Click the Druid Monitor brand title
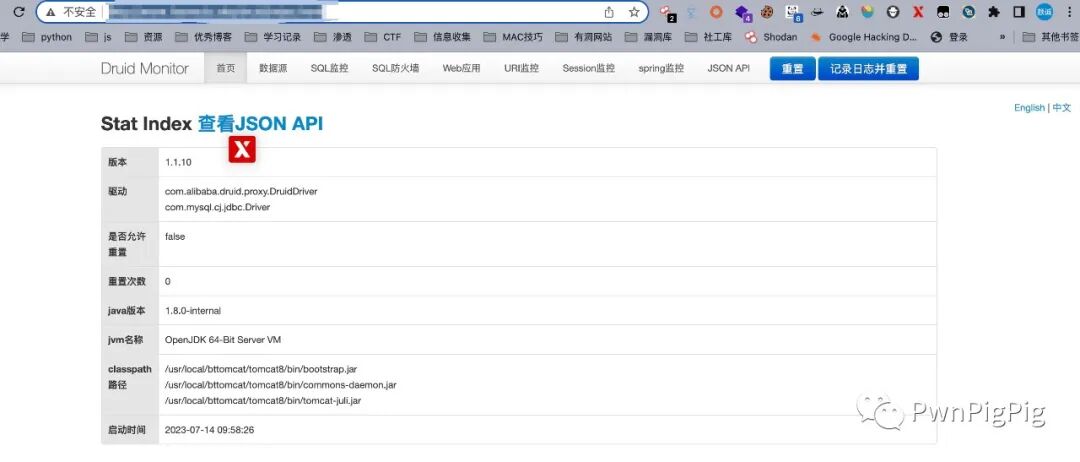The image size is (1080, 462). click(x=145, y=68)
